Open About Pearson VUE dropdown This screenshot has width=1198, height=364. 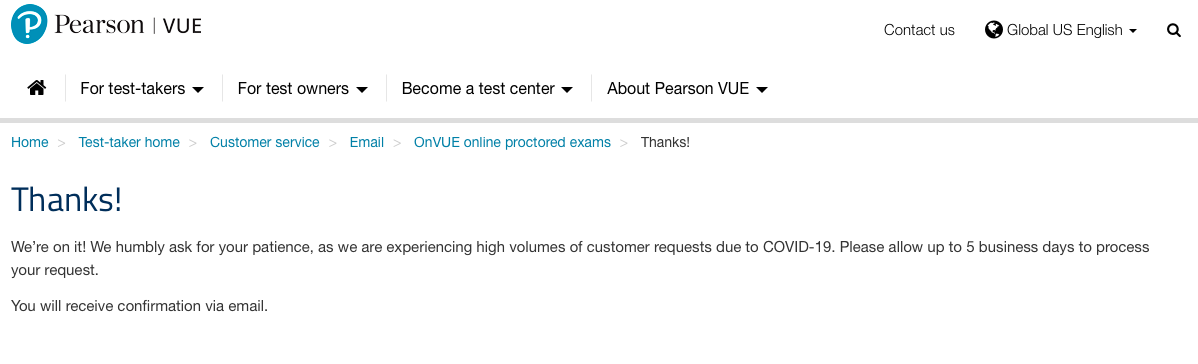[x=688, y=89]
